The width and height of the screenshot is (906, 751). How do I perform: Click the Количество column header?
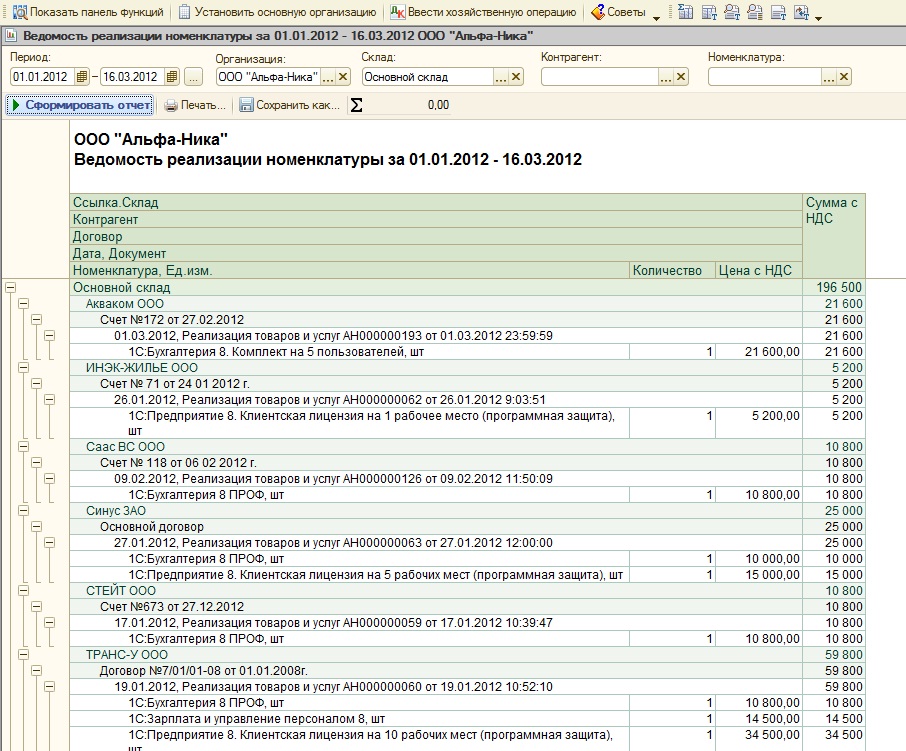(672, 270)
